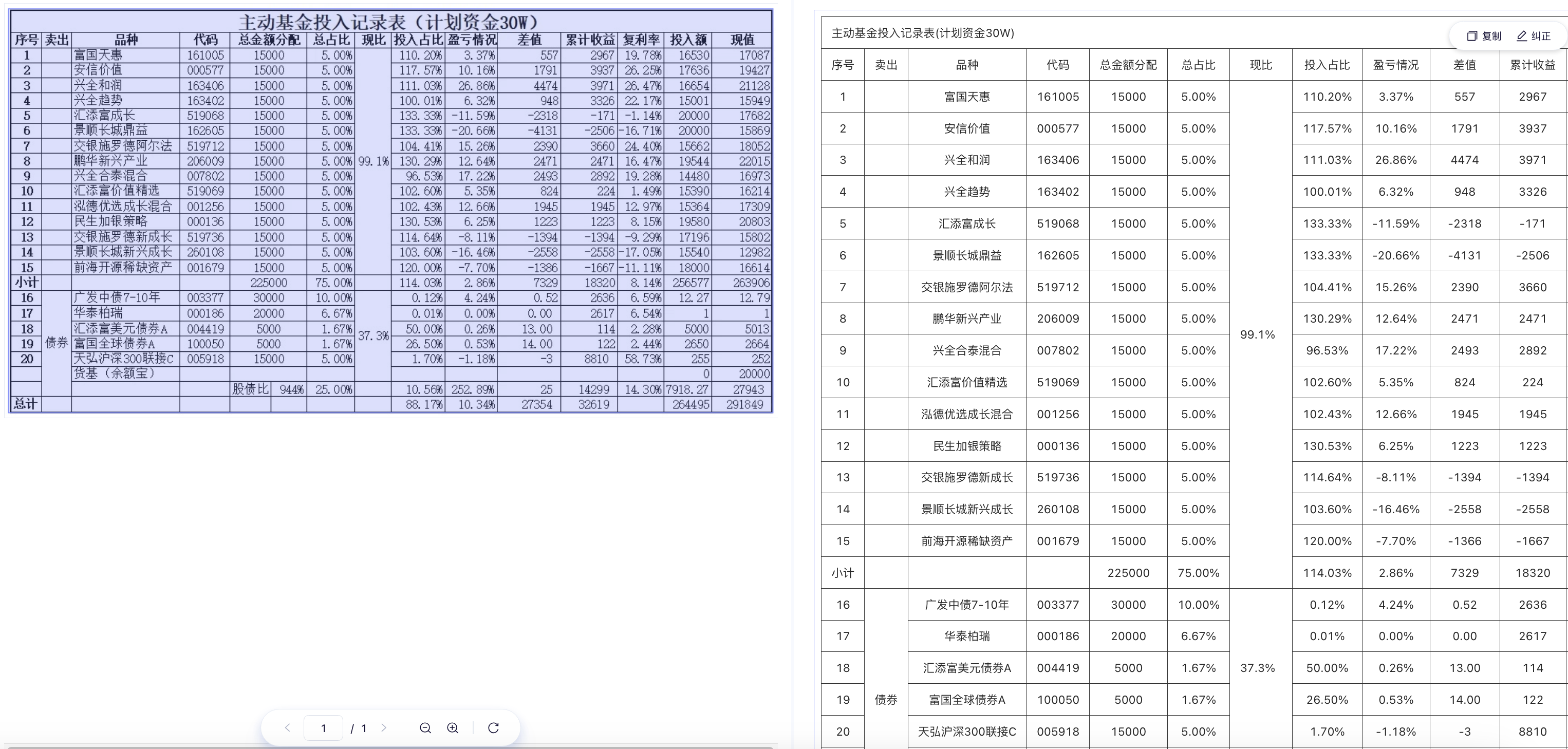This screenshot has height=749, width=1568.
Task: Click the 复制 copy button
Action: coord(1484,36)
